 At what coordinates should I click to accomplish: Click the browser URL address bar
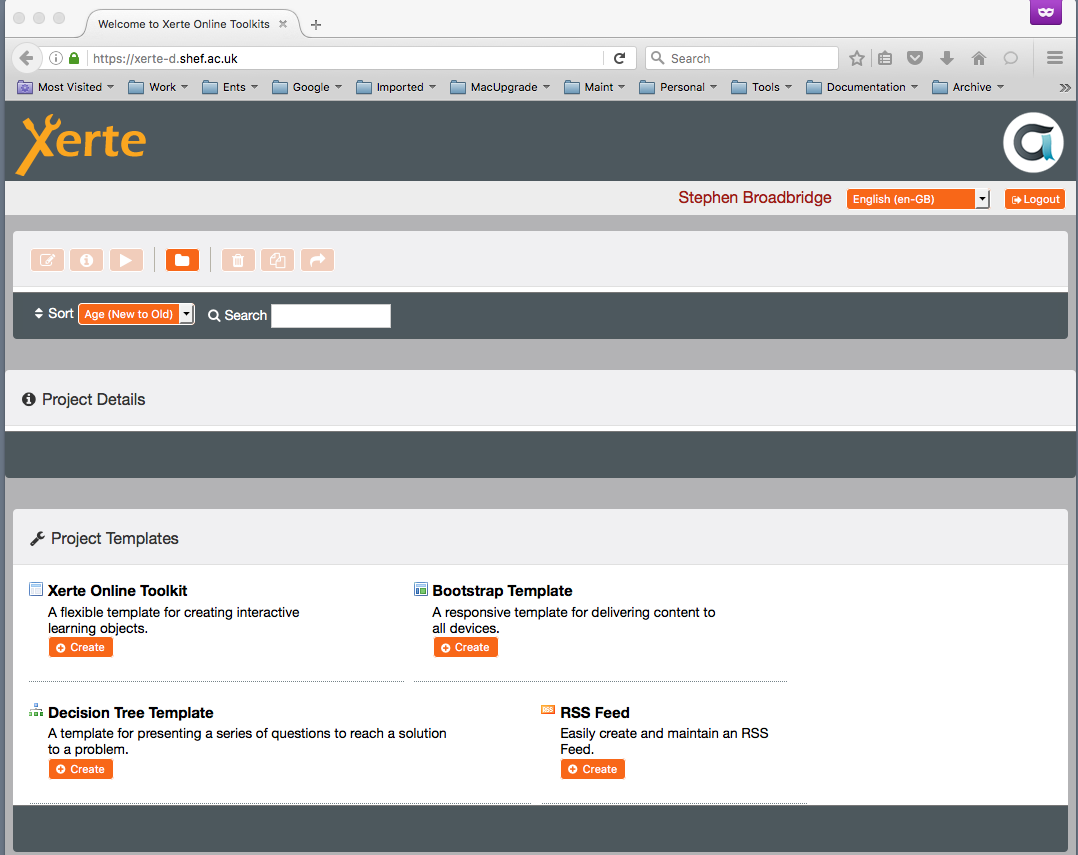346,58
